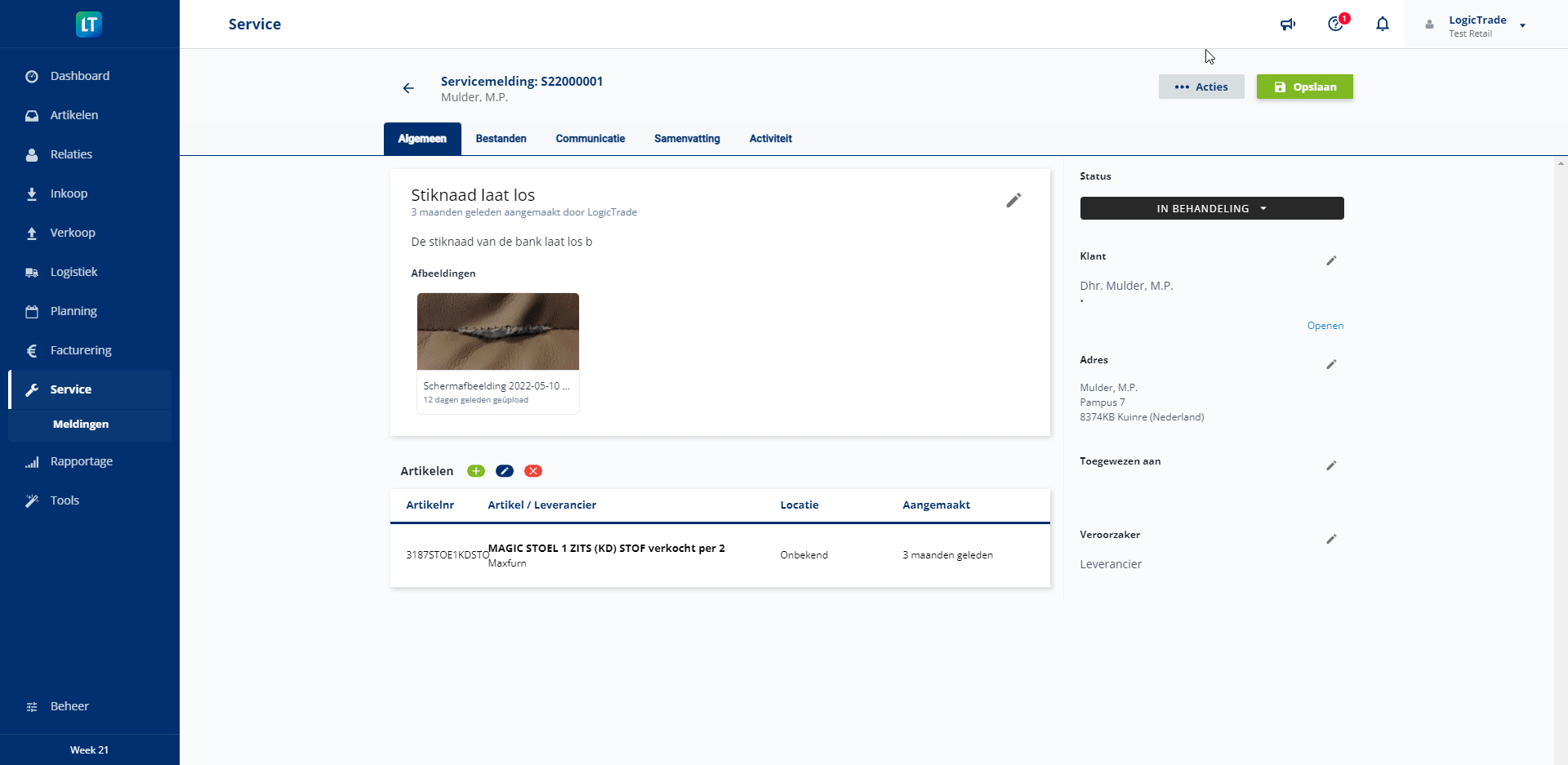Click the blue edit article icon
Screen dimensions: 1568x765
pyautogui.click(x=505, y=471)
